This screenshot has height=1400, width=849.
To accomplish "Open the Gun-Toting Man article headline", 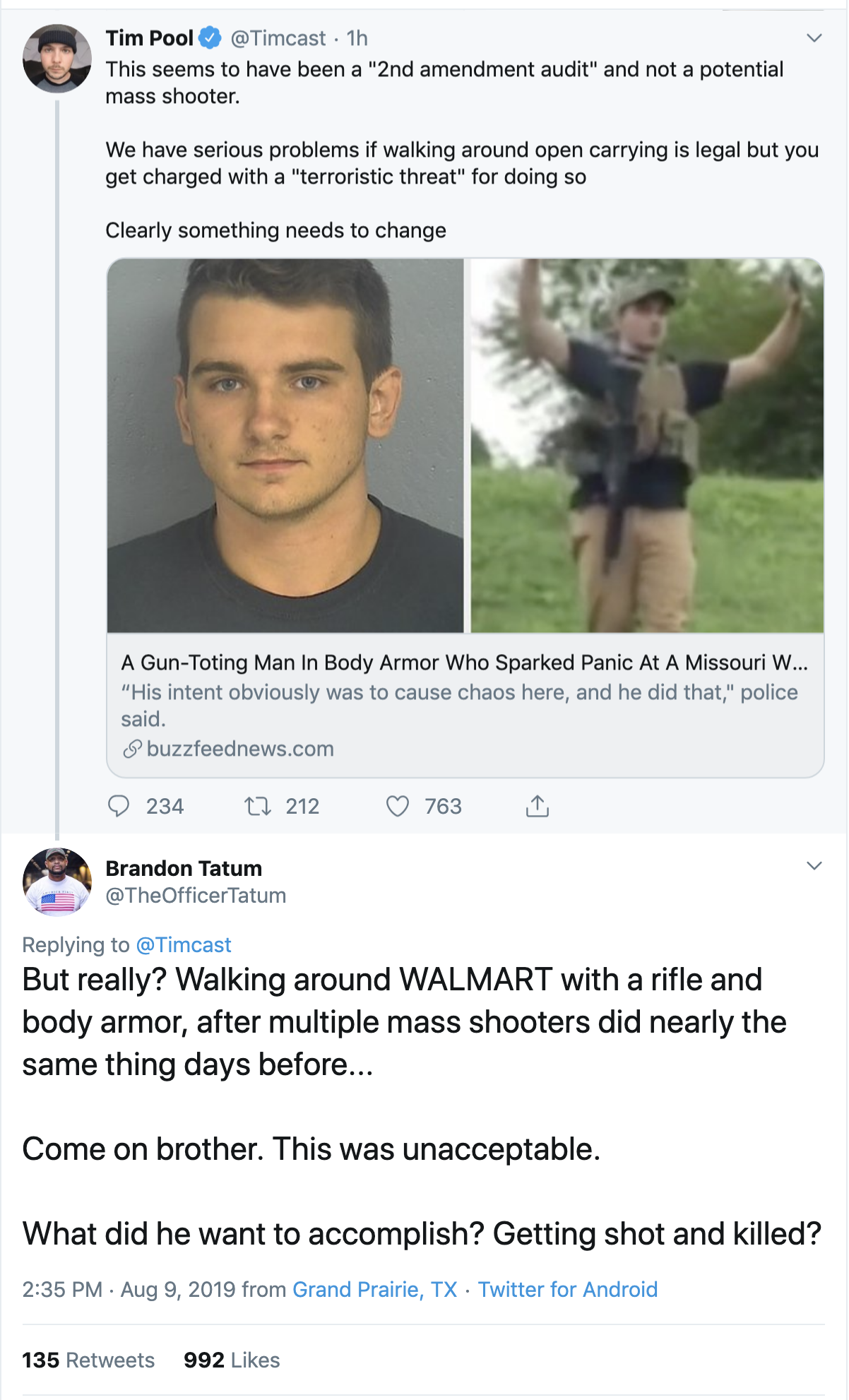I will coord(464,663).
